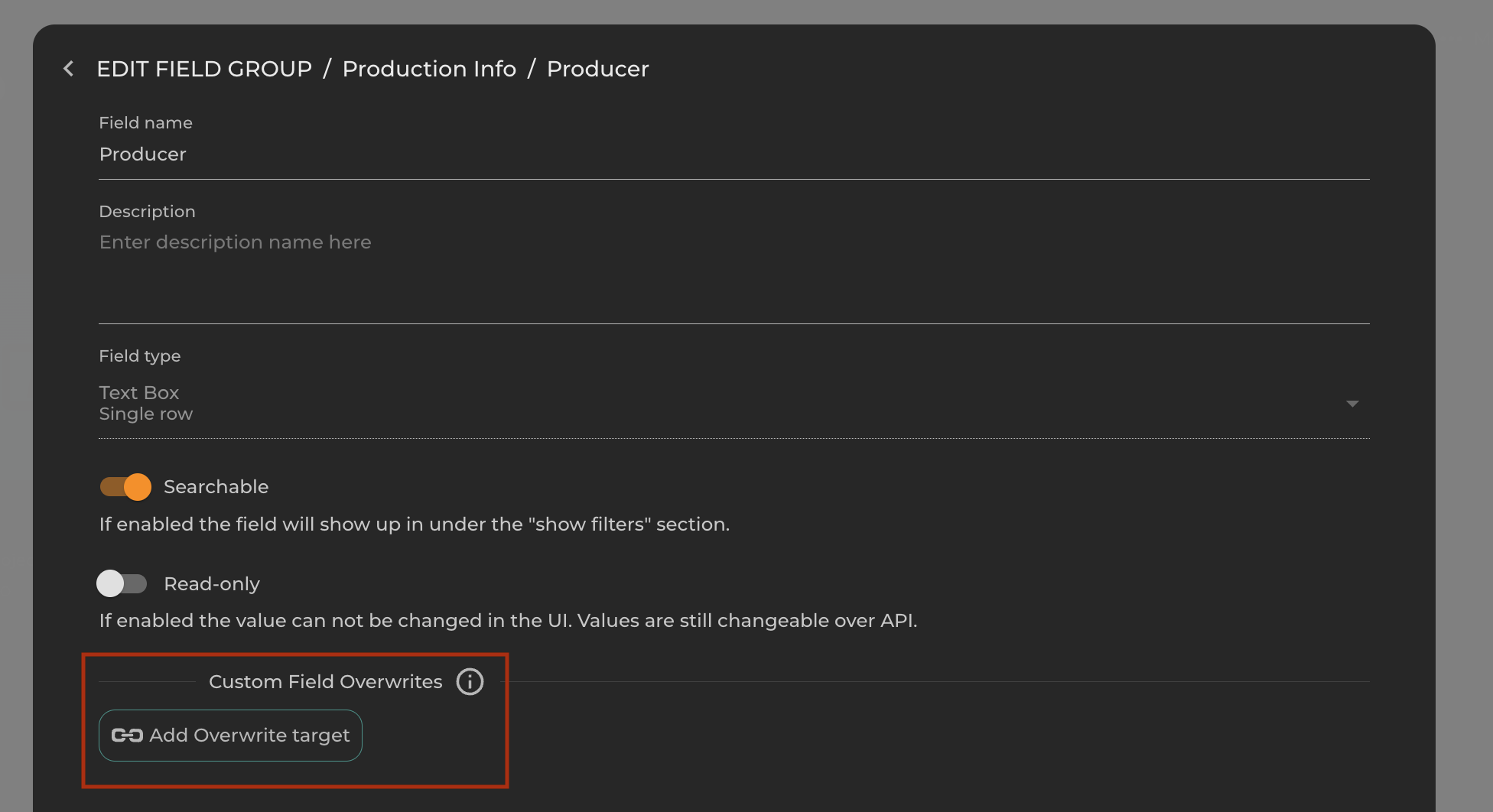The width and height of the screenshot is (1493, 812).
Task: Click the back arrow chevron
Action: click(69, 69)
